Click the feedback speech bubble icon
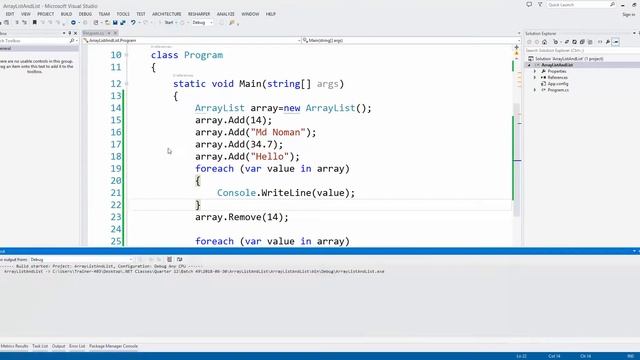 click(529, 4)
